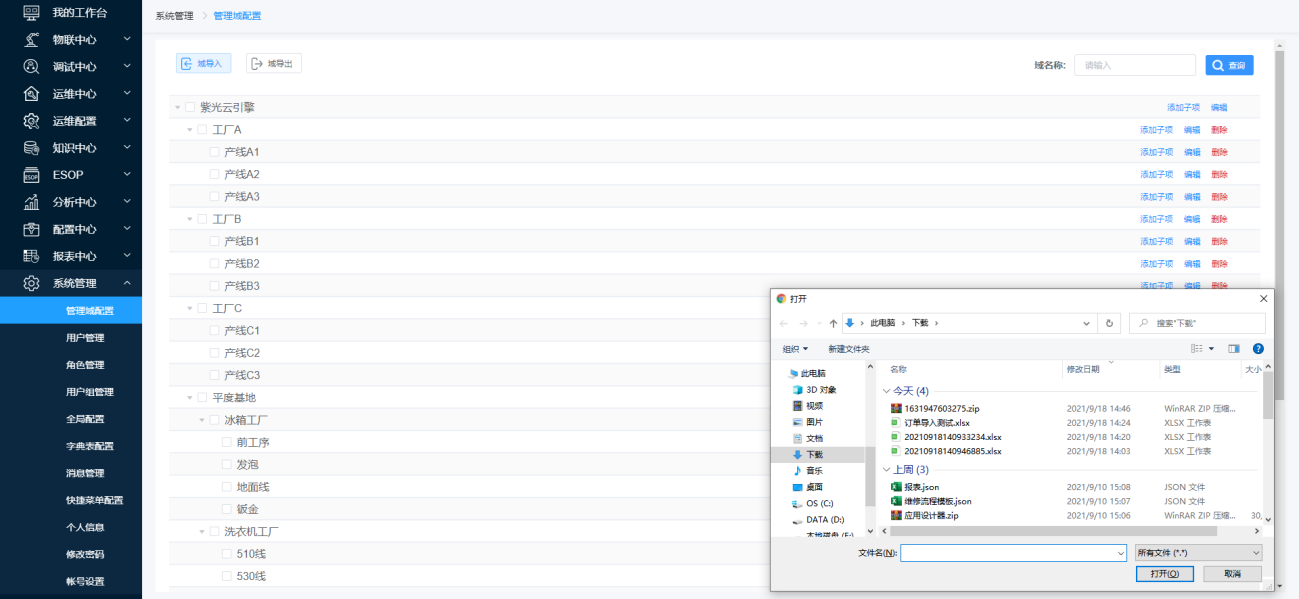This screenshot has width=1299, height=599.
Task: Check the 工厂A checkbox
Action: point(202,130)
